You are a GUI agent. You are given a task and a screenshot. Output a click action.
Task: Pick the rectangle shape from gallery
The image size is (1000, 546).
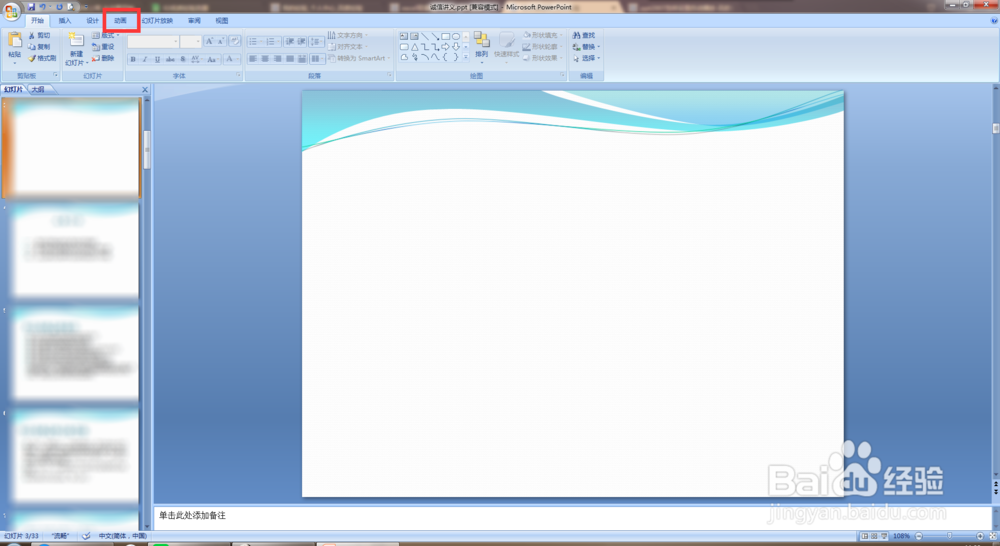446,36
